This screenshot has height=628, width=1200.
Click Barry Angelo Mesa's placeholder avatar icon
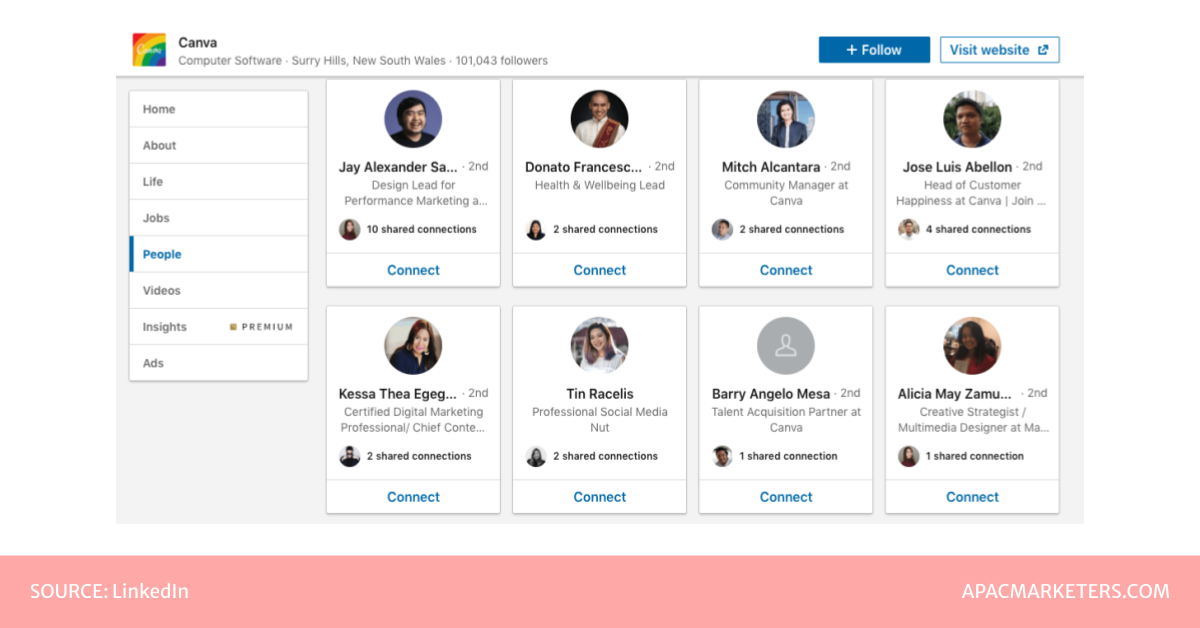[x=786, y=346]
